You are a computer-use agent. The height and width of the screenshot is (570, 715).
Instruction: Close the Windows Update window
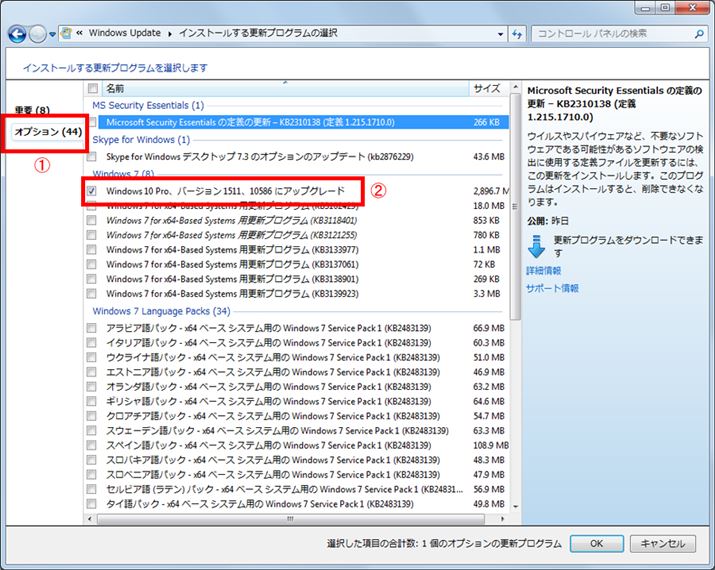coord(692,7)
